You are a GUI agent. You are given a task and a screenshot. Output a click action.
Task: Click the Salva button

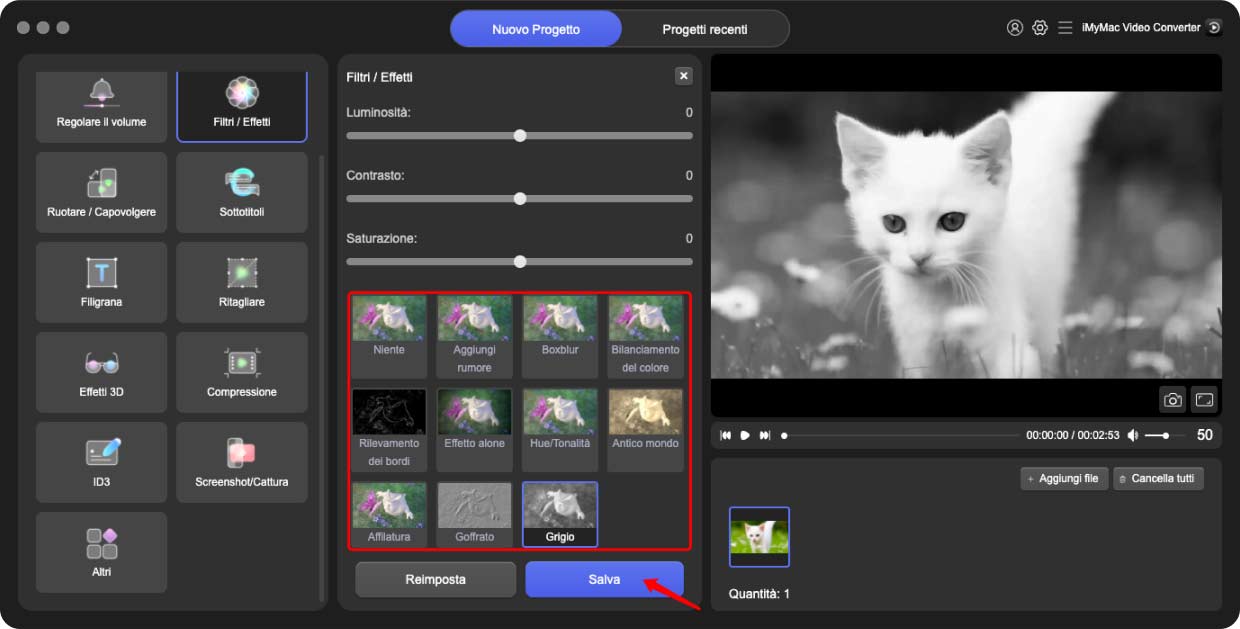point(604,579)
